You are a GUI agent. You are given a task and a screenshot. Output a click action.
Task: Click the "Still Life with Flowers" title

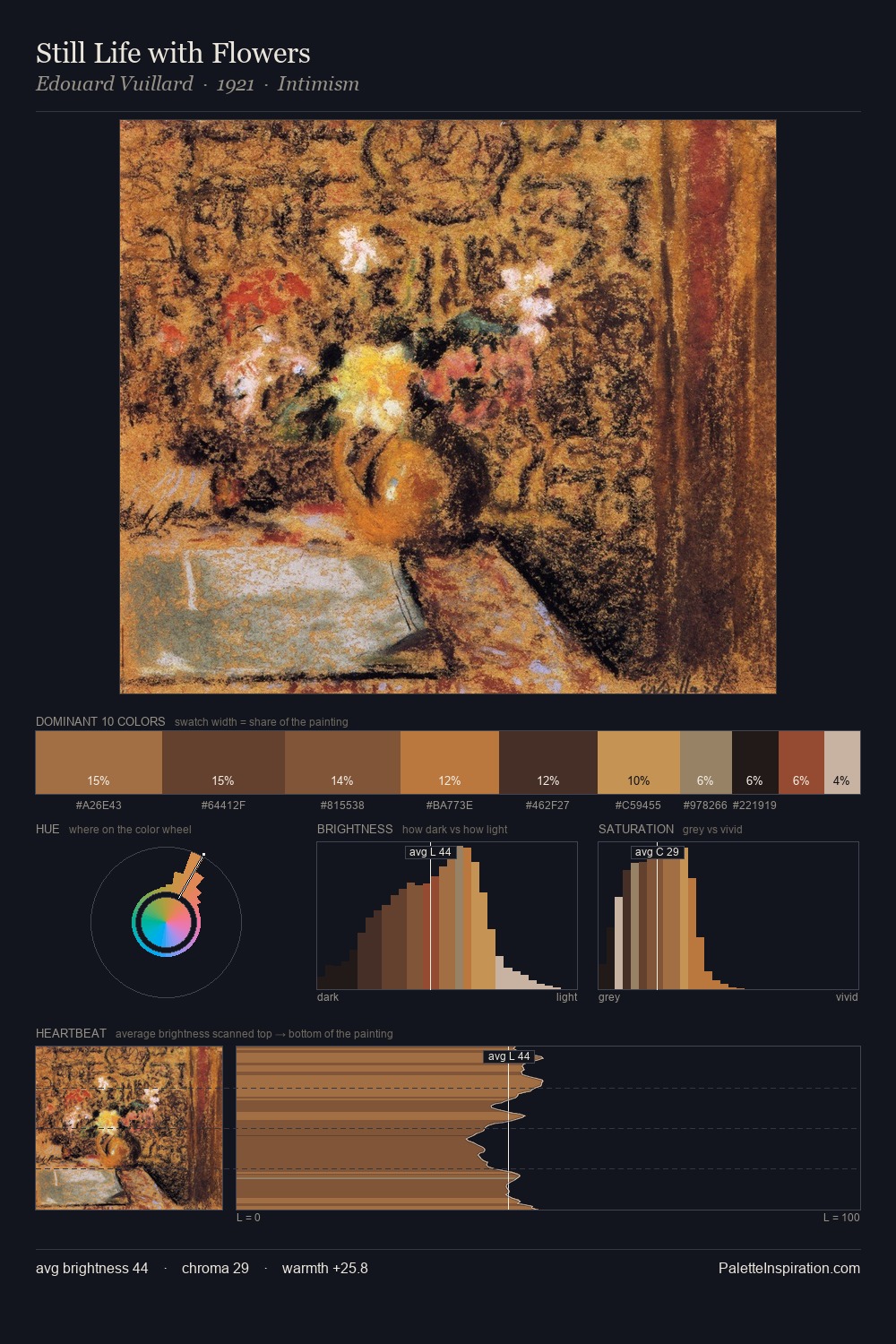point(173,53)
